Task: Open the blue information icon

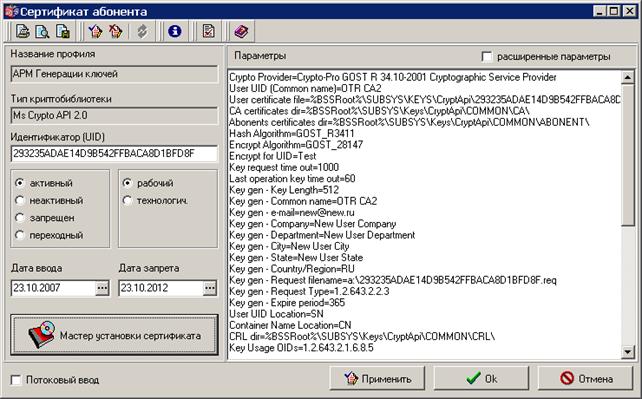Action: point(175,31)
